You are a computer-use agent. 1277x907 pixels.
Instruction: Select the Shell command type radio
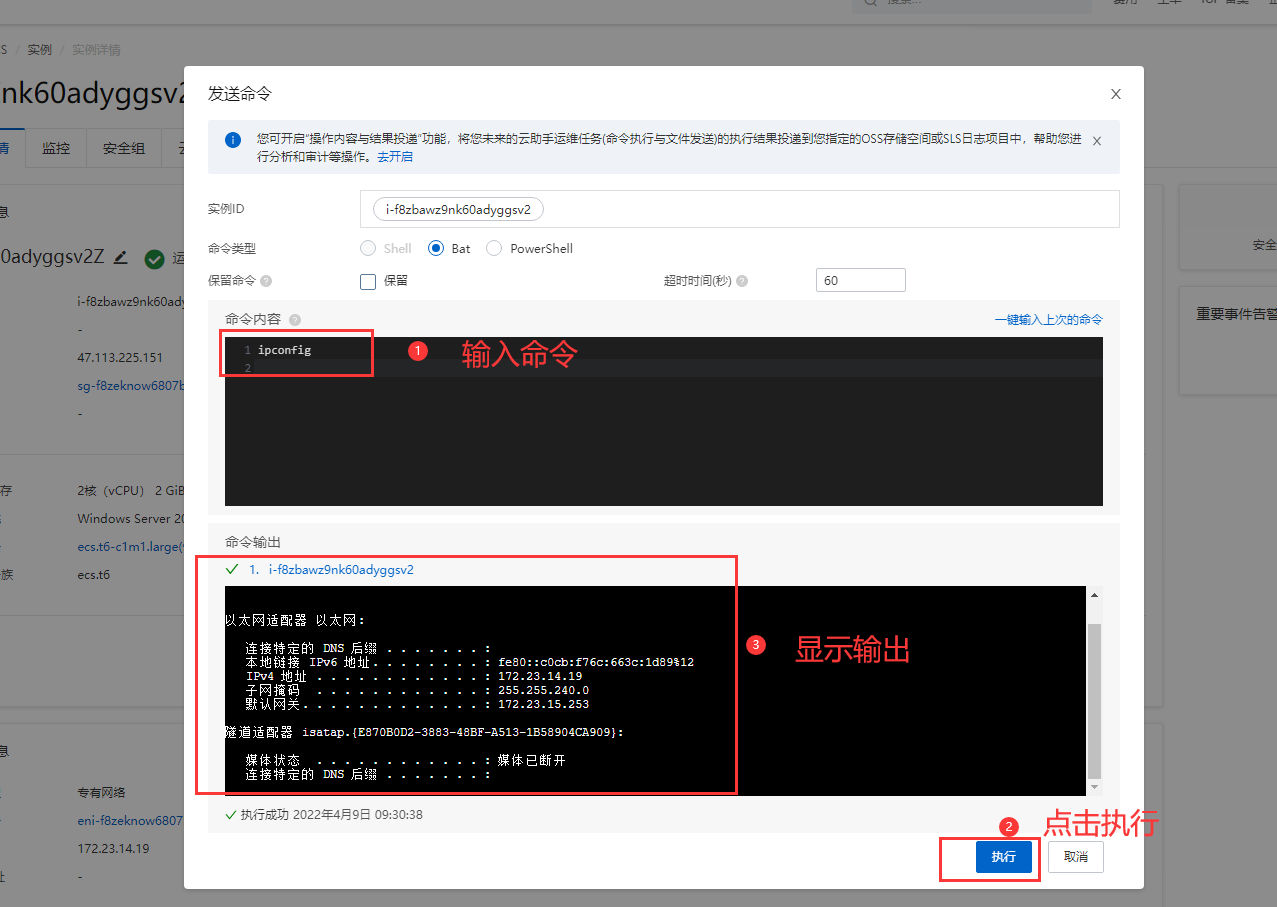368,248
